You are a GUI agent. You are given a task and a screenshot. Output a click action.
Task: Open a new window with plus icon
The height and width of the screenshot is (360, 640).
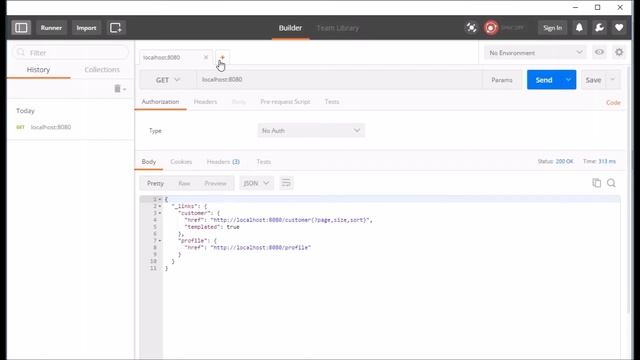coord(116,28)
